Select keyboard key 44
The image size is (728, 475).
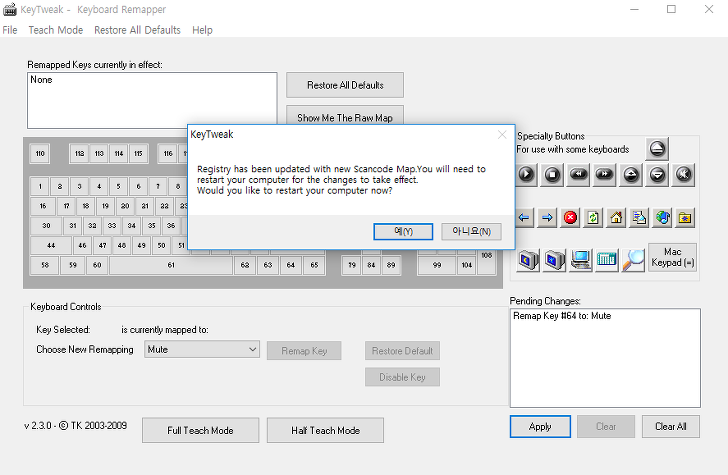tap(51, 246)
